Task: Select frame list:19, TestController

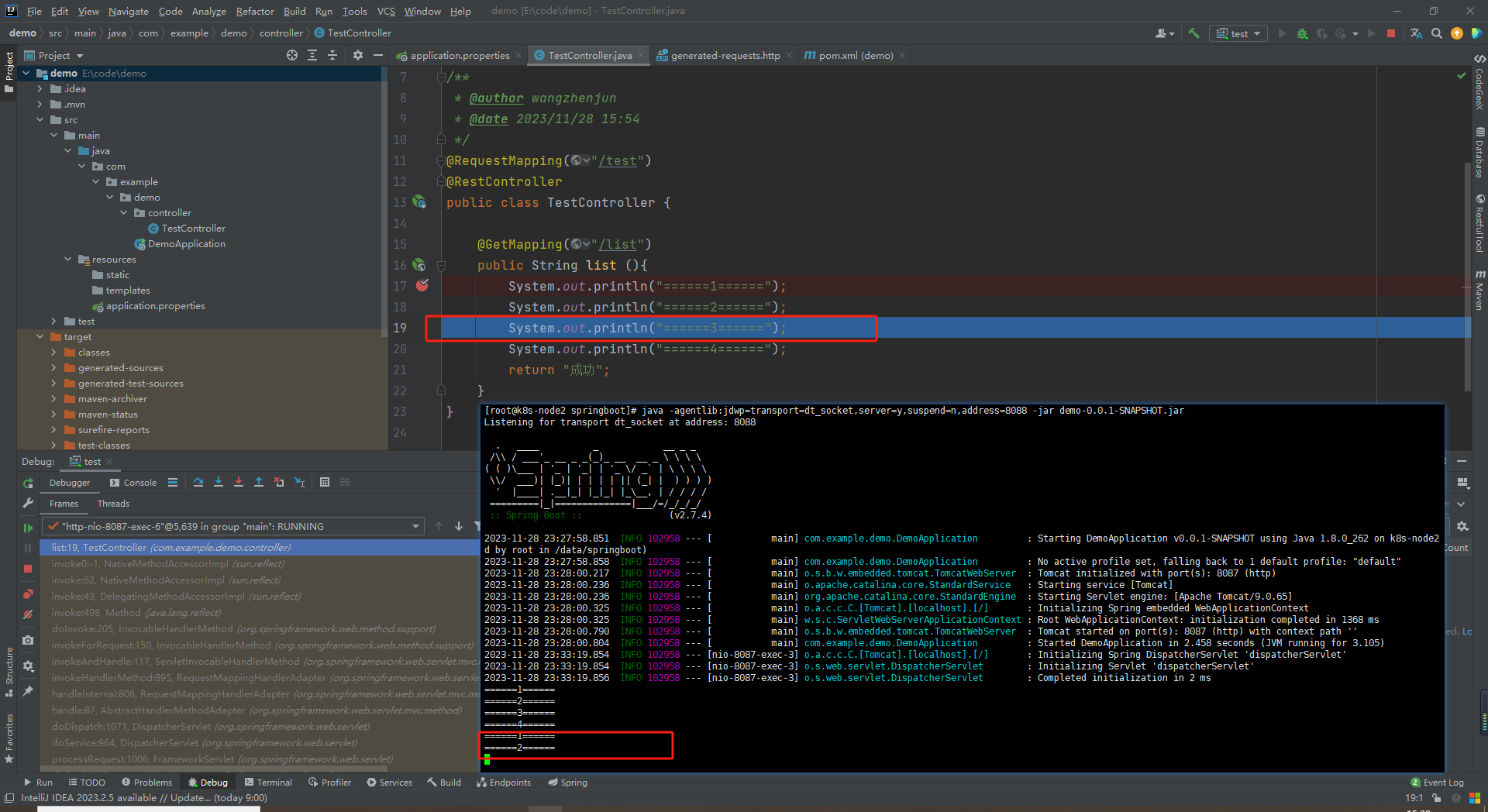Action: point(260,547)
